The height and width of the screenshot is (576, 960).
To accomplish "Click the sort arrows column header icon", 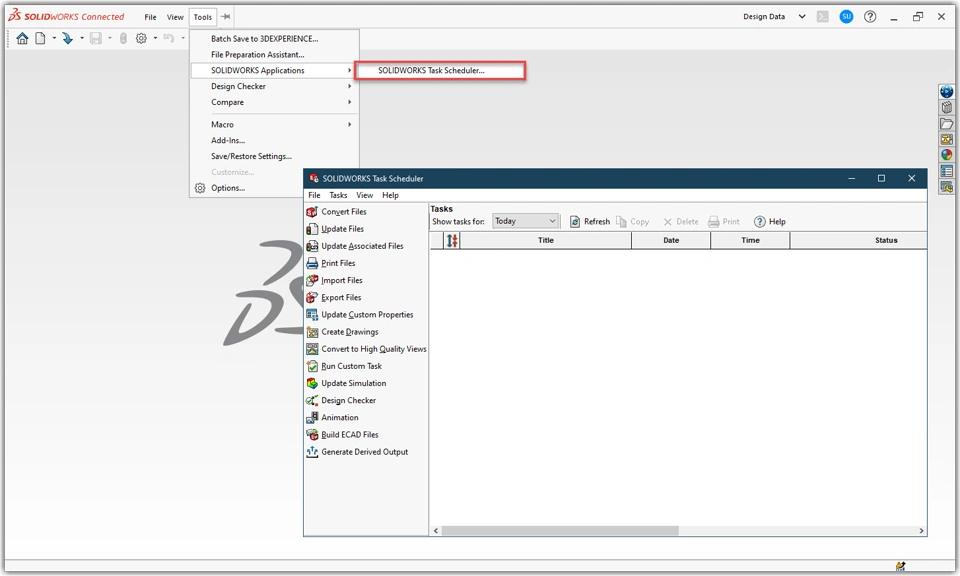I will click(x=452, y=241).
